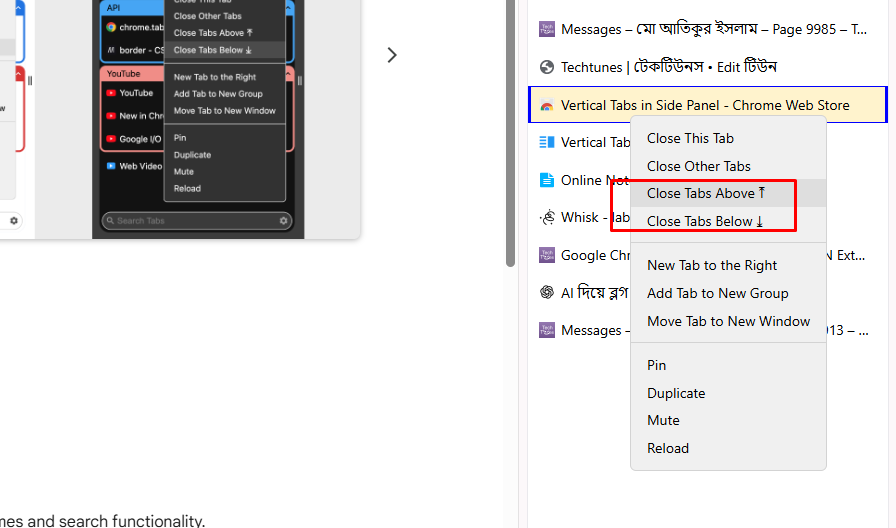This screenshot has width=896, height=528.
Task: Click the Online Notepad document icon
Action: pyautogui.click(x=547, y=180)
